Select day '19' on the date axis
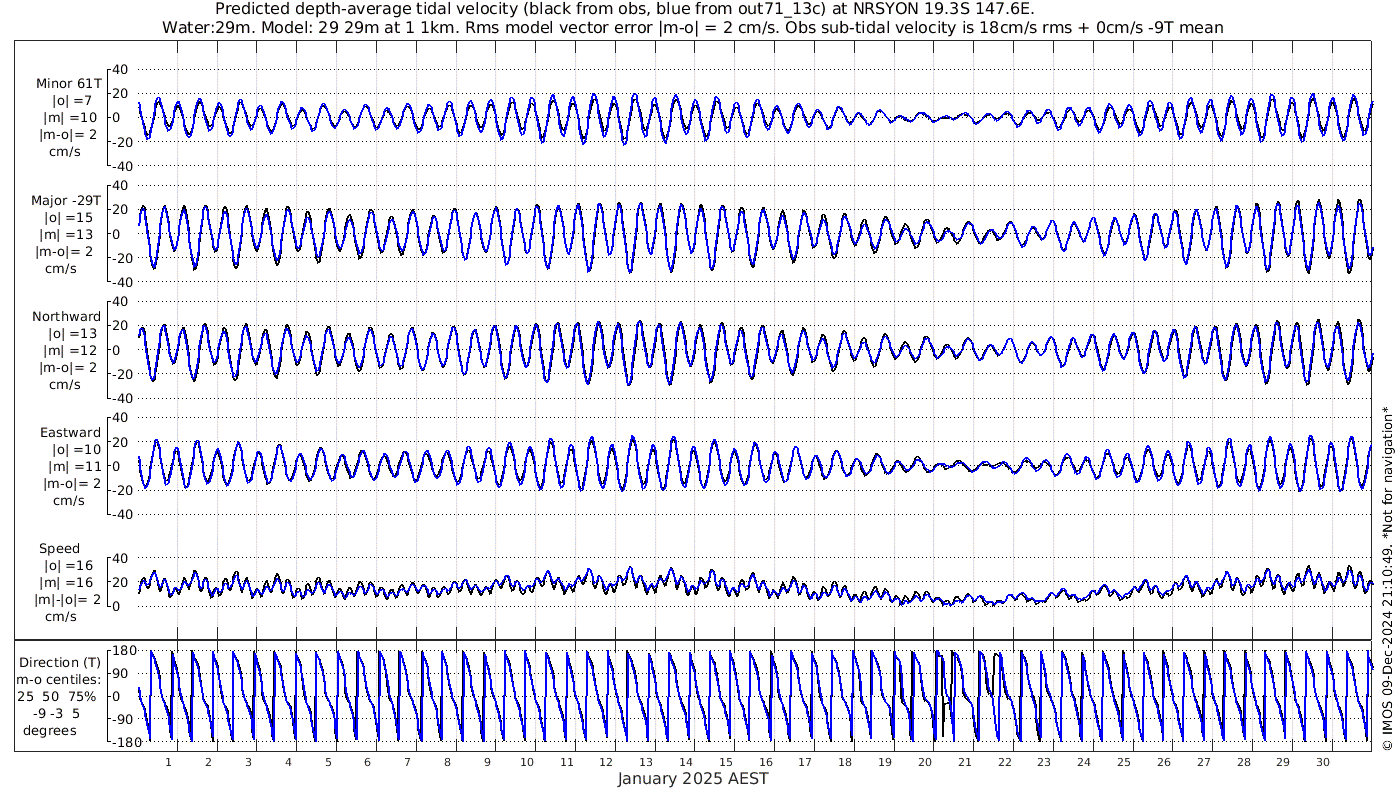Screen dimensions: 1400x800 [885, 762]
